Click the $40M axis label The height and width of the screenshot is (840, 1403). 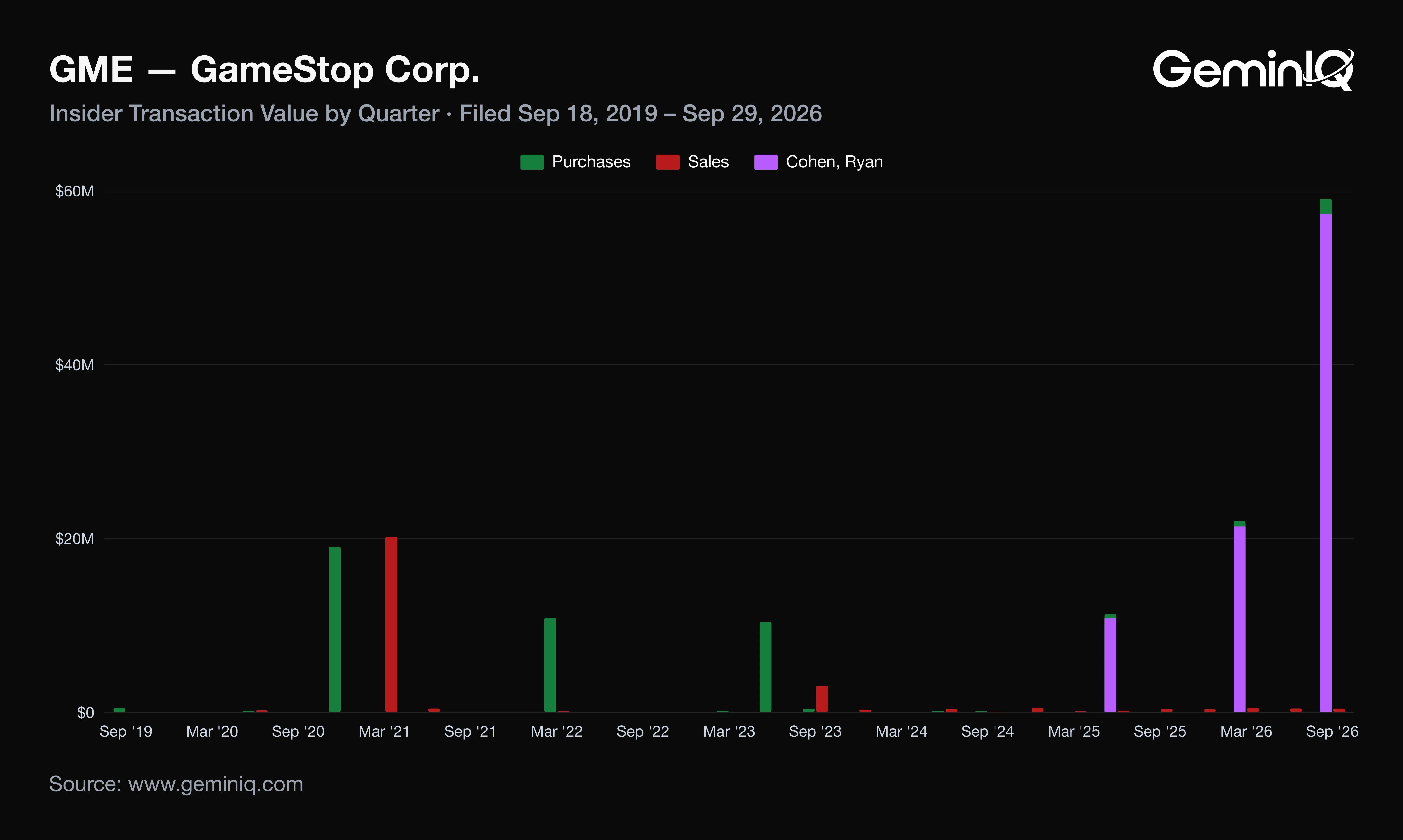click(x=75, y=365)
